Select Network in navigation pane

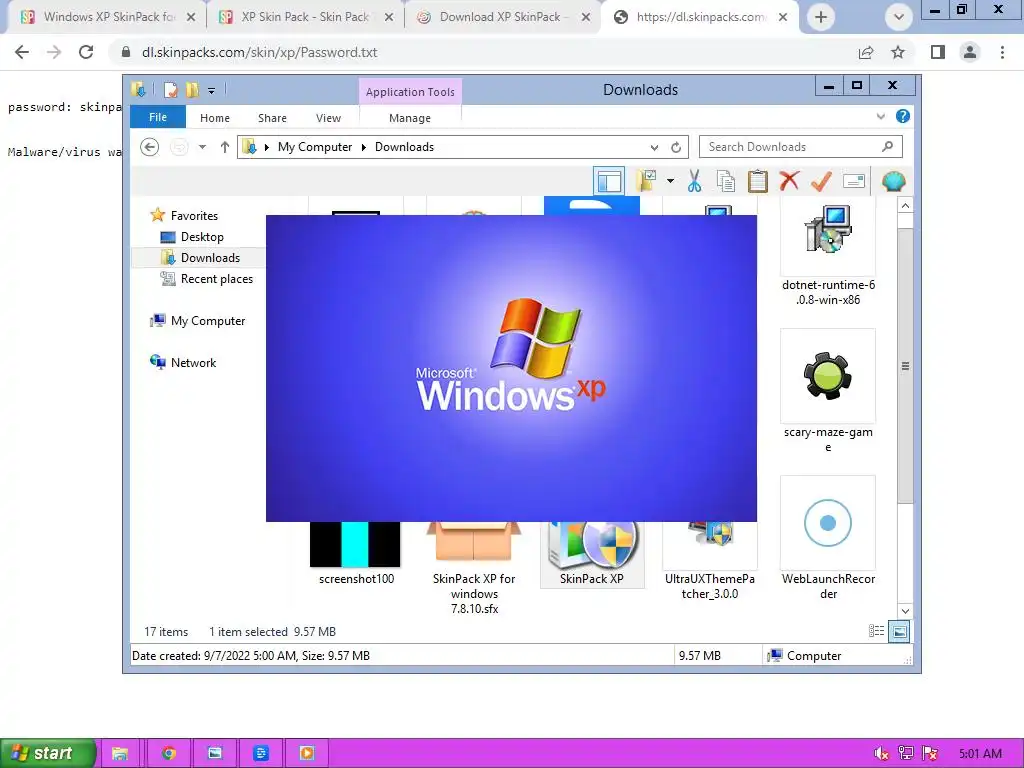coord(193,362)
